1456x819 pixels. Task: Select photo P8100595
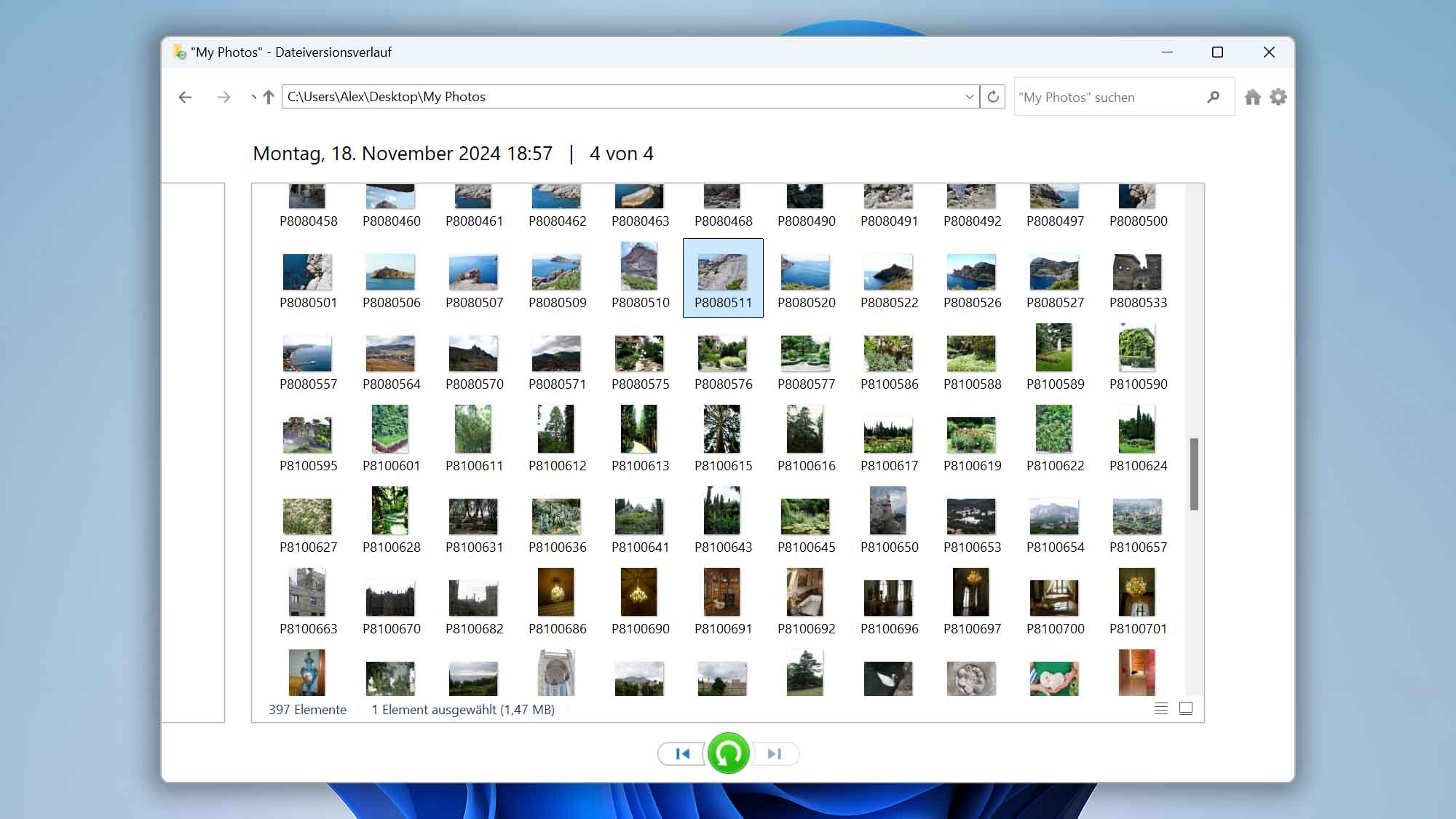[309, 441]
